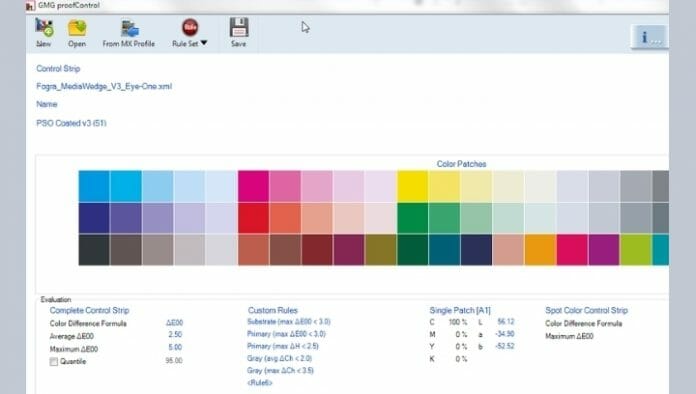Screen dimensions: 696x394
Task: Click the empty <Rule6> custom rule
Action: click(x=260, y=382)
